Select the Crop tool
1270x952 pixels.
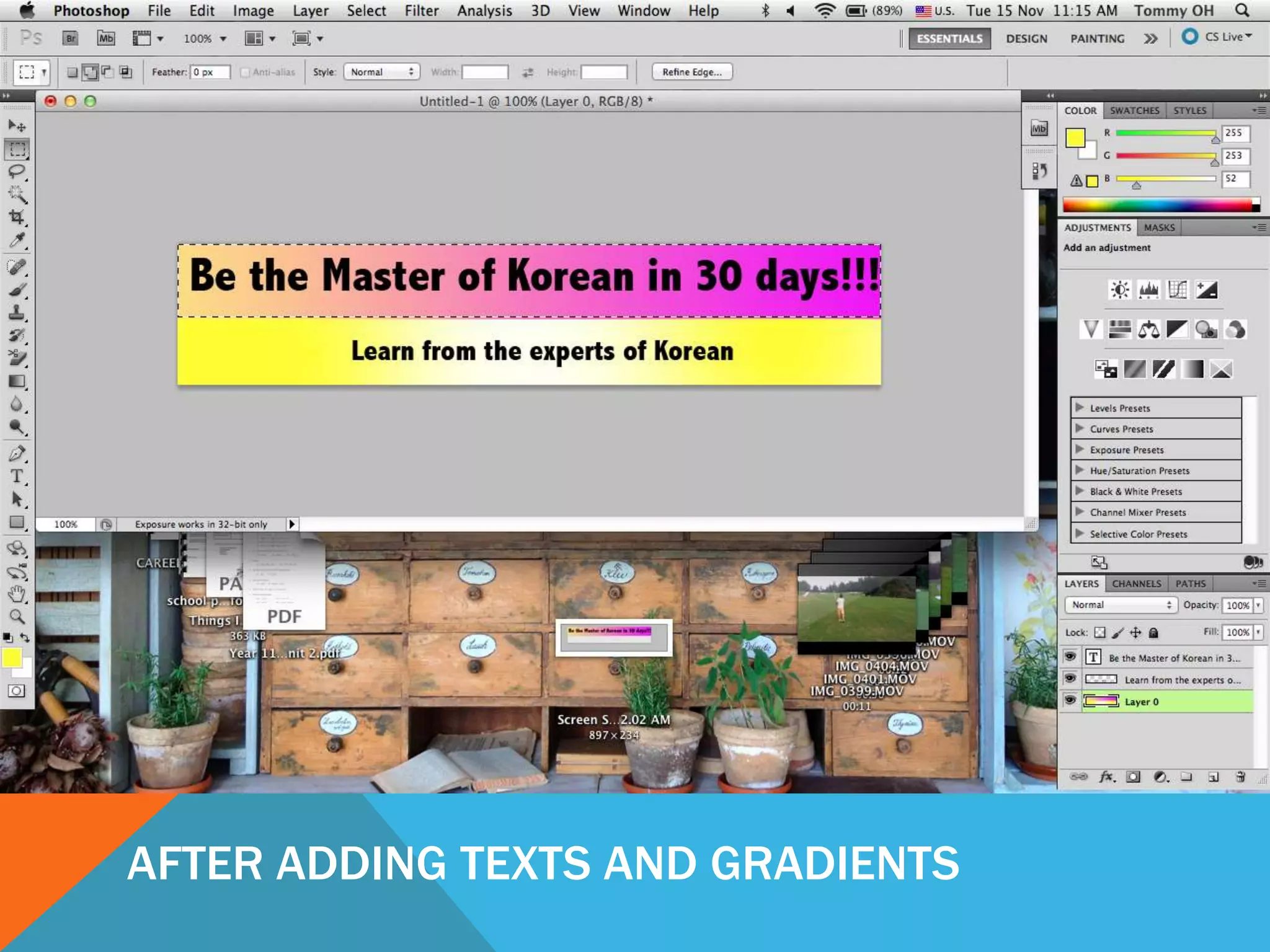coord(17,217)
